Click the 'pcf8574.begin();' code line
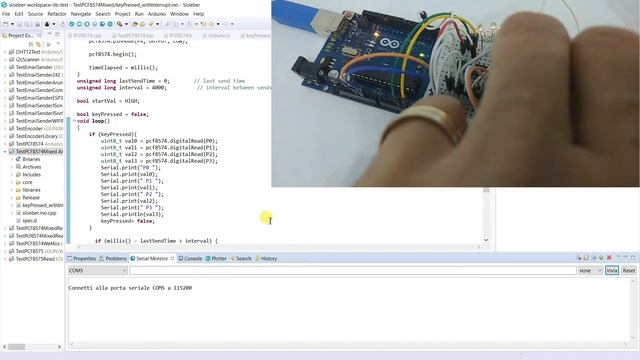Viewport: 640px width, 360px height. [112, 54]
